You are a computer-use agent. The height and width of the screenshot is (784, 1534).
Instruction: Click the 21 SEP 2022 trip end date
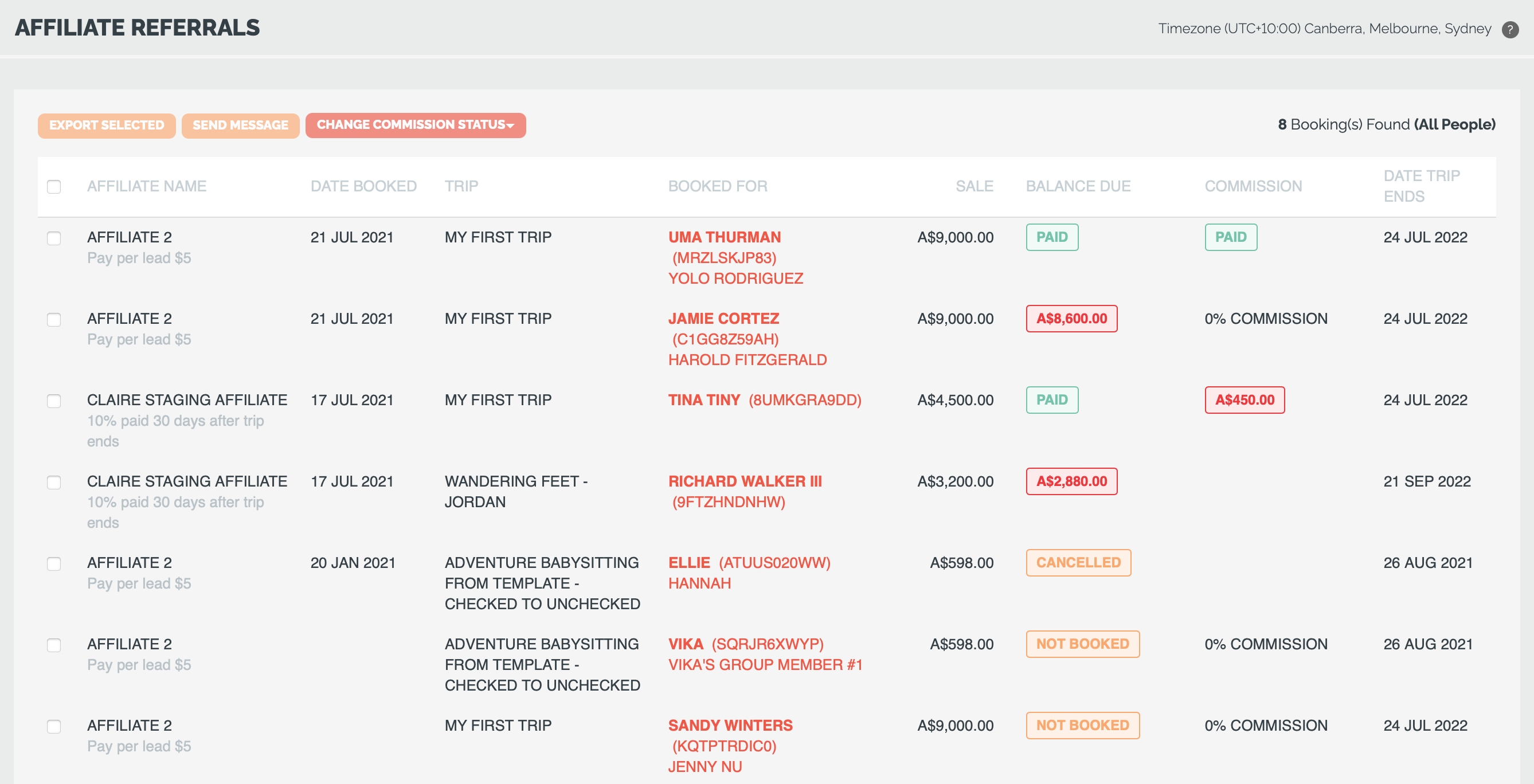point(1427,481)
